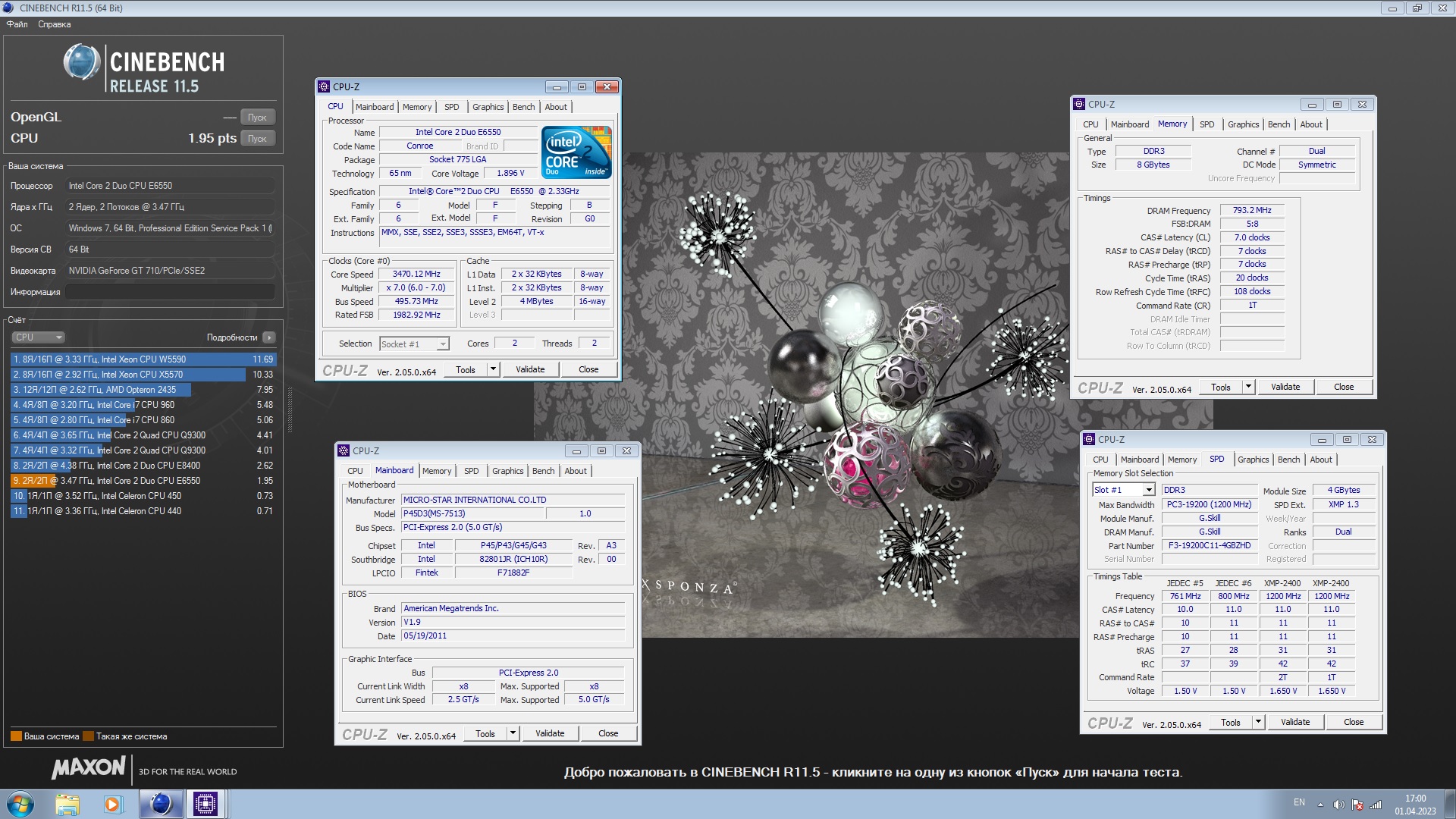1456x819 pixels.
Task: Open About tab in Memory CPU-Z window
Action: pos(1310,124)
